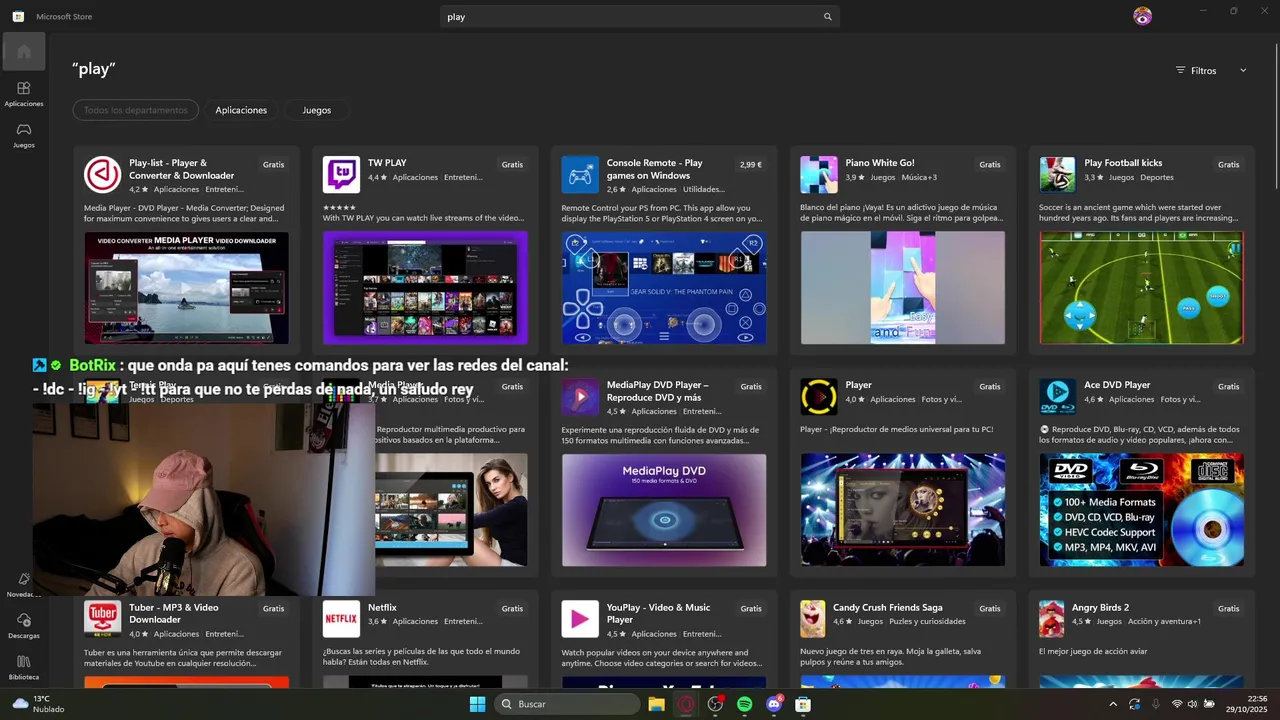Open Descargas in the left sidebar
Viewport: 1280px width, 720px height.
24,626
